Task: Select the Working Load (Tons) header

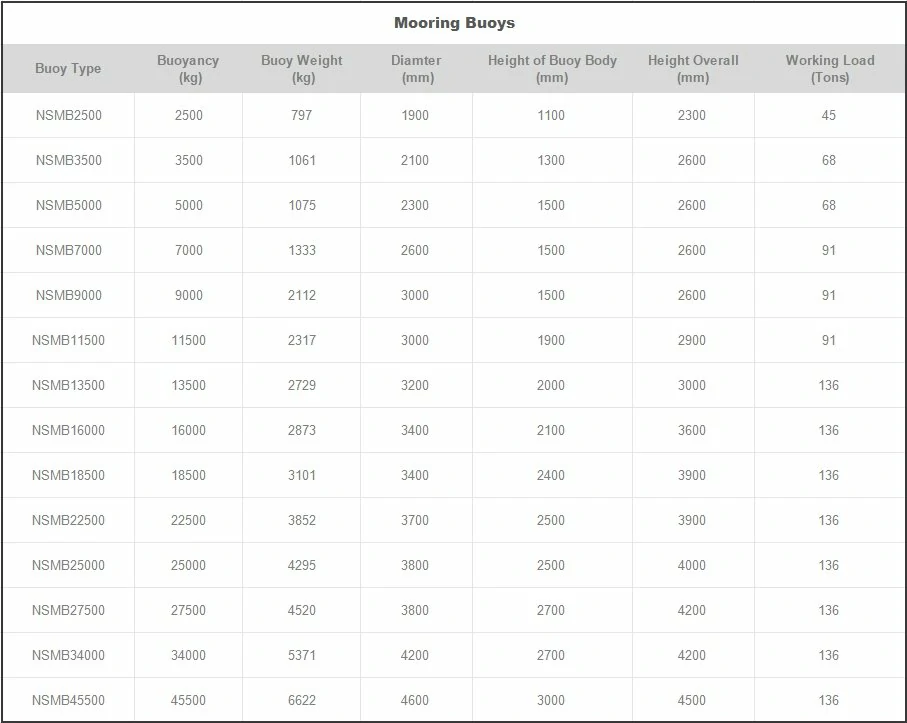Action: (829, 68)
